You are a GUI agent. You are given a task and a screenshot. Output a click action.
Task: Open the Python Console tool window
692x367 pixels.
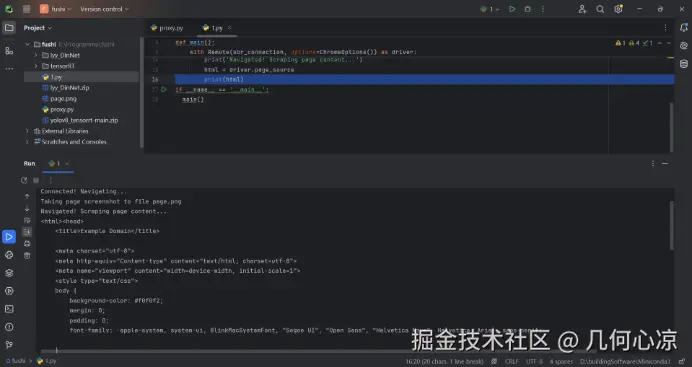click(9, 255)
